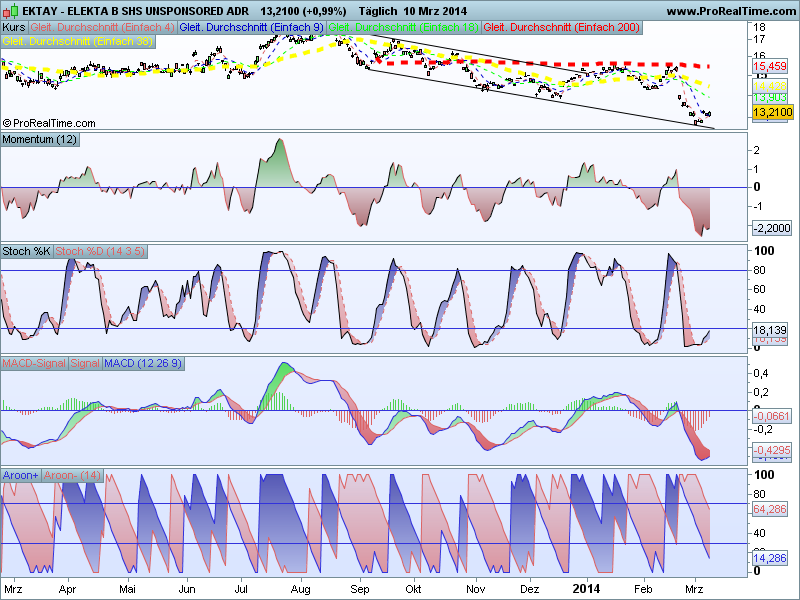Select the Kurs price label
800x600 pixels.
(x=14, y=28)
